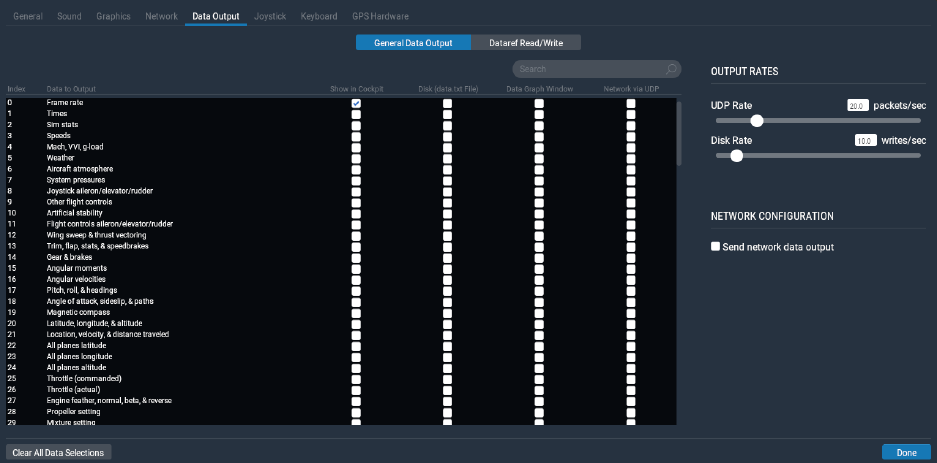Screen dimensions: 937x463
Task: Enable Throttle (actual) Network via UDP checkbox
Action: (x=631, y=390)
